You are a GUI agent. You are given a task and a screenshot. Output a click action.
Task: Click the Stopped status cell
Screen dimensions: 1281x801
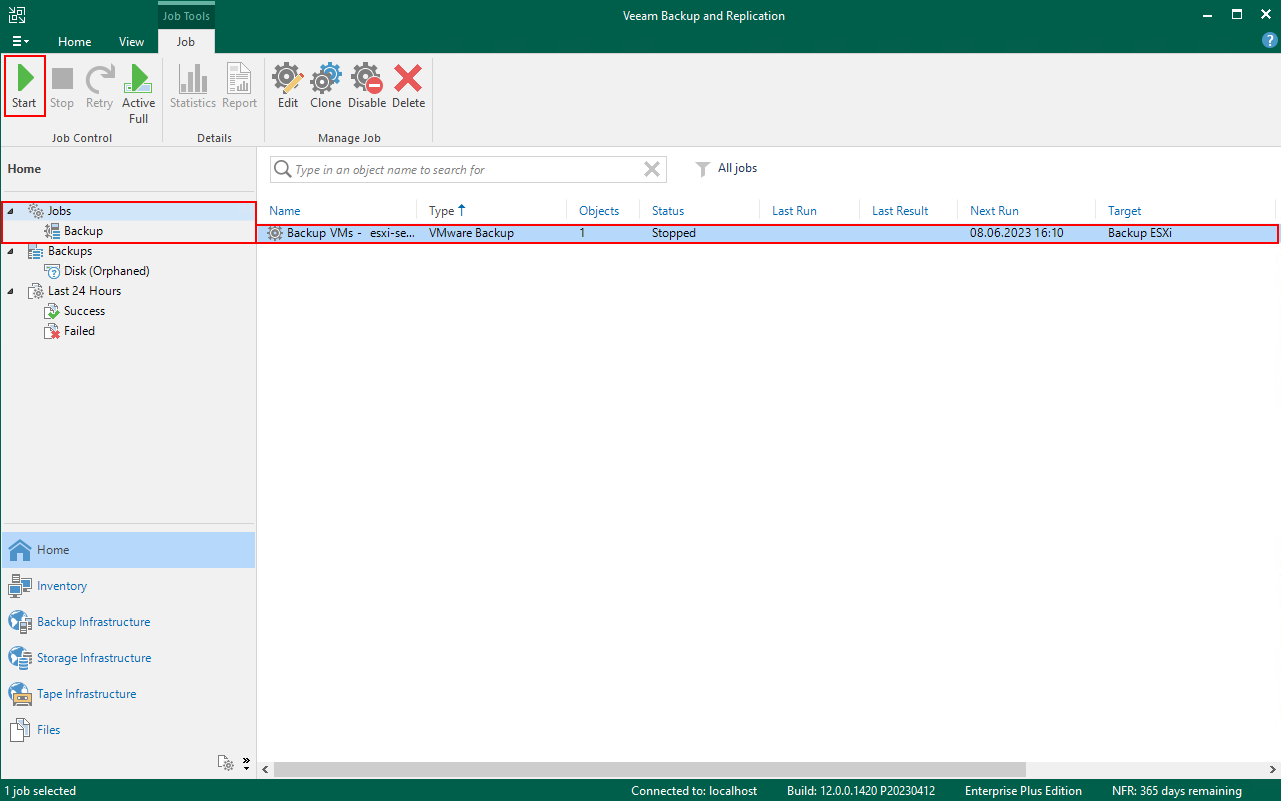point(674,233)
